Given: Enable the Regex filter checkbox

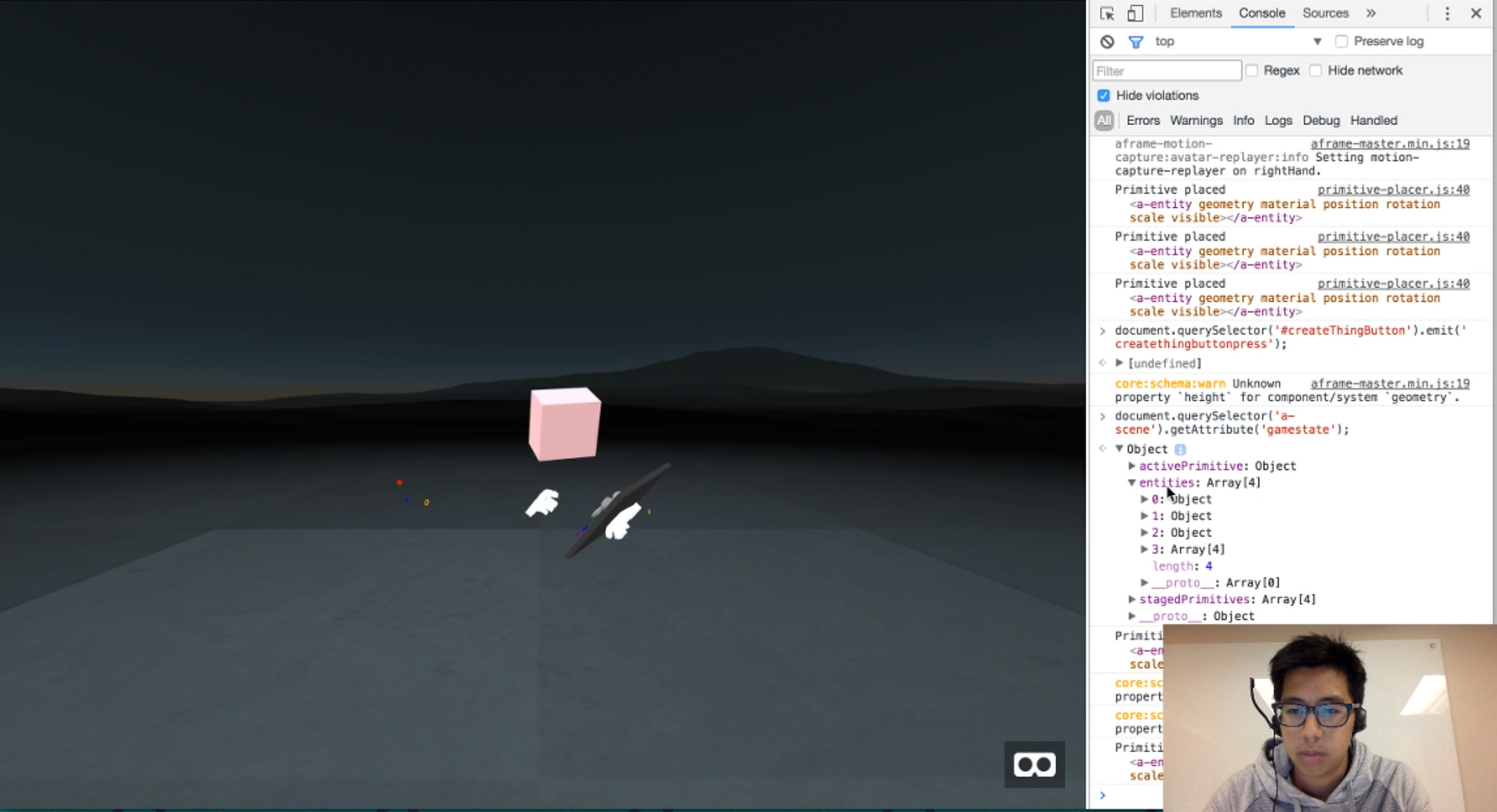Looking at the screenshot, I should coord(1252,70).
